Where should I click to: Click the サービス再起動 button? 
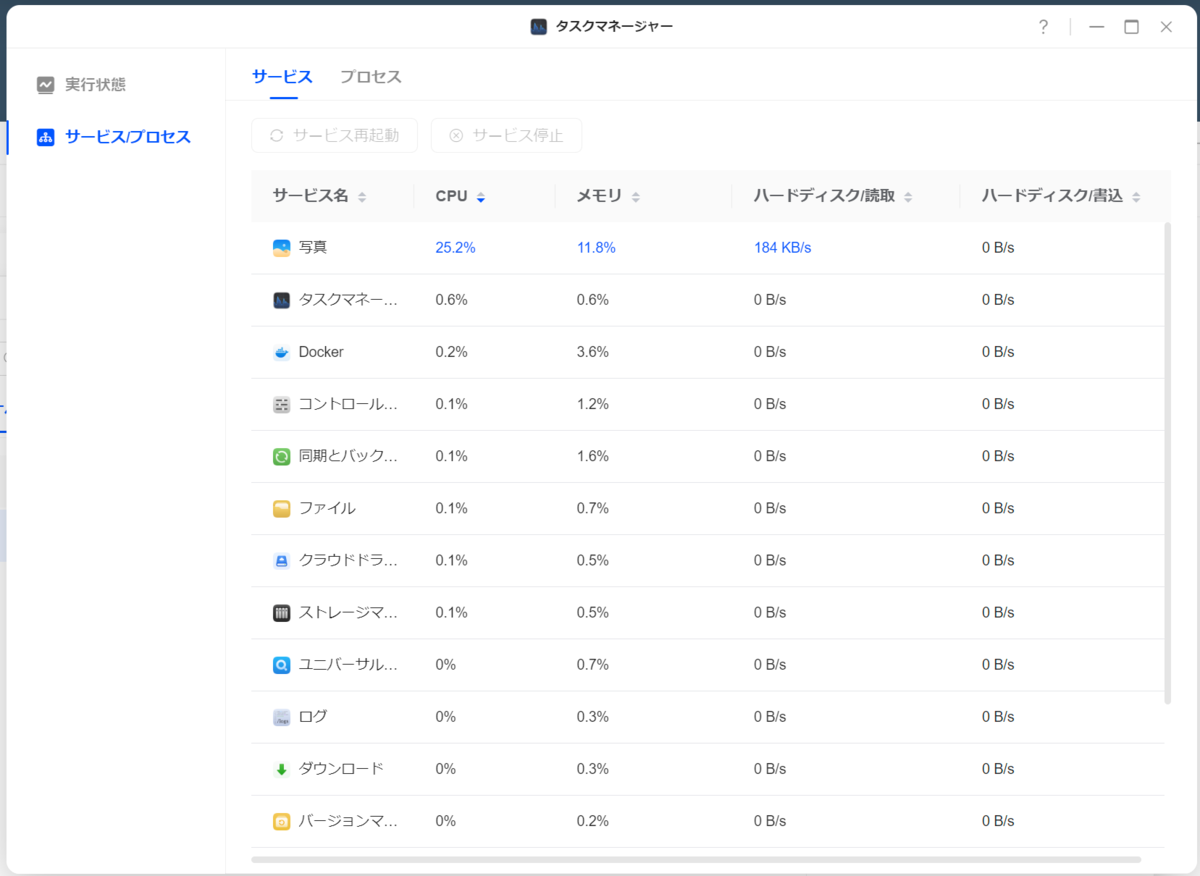click(x=334, y=135)
